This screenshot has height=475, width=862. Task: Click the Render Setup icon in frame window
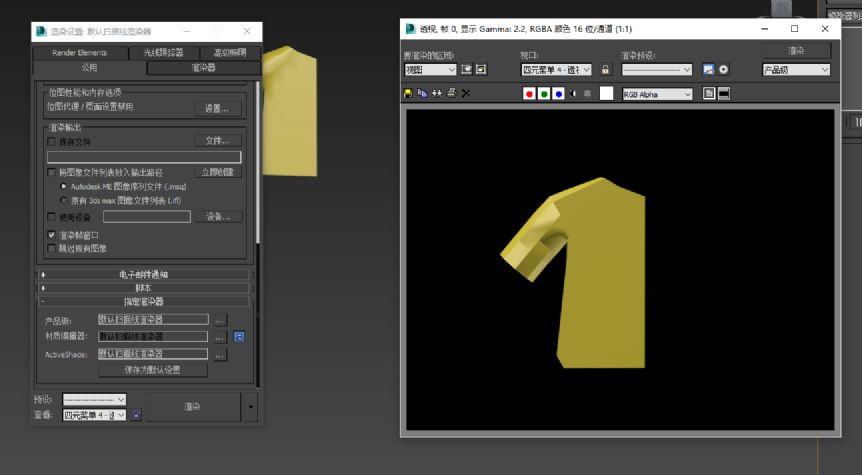(x=709, y=70)
